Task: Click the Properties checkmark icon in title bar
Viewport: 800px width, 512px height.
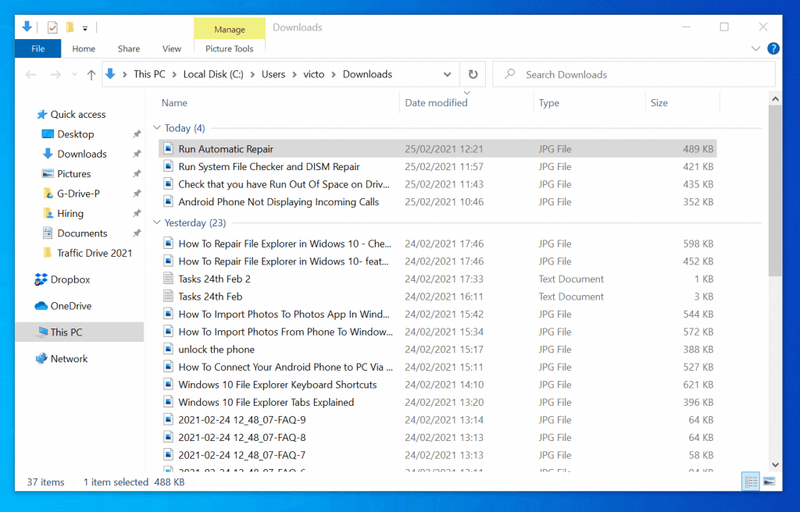Action: [52, 27]
